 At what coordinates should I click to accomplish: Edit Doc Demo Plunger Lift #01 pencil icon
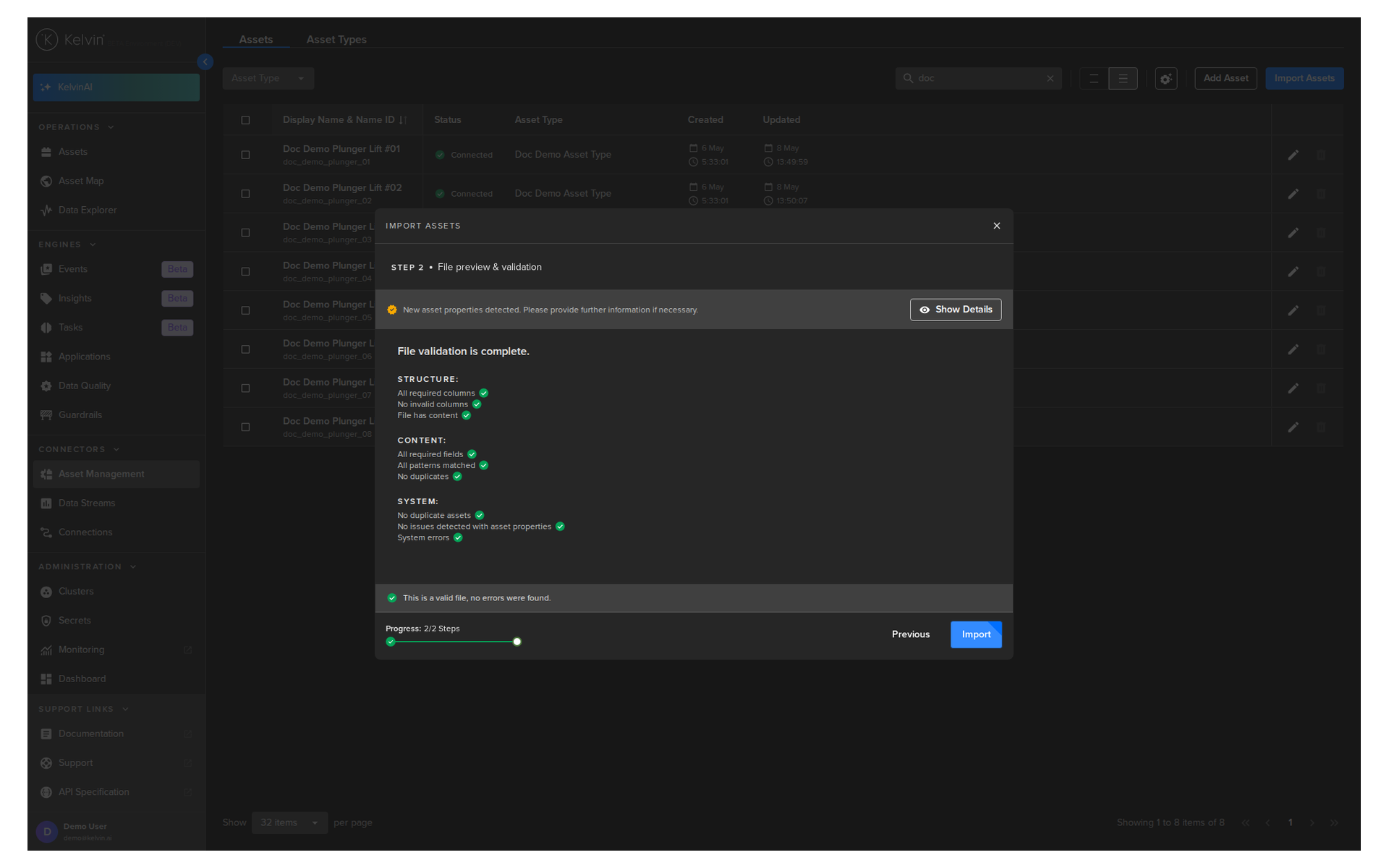[x=1293, y=155]
